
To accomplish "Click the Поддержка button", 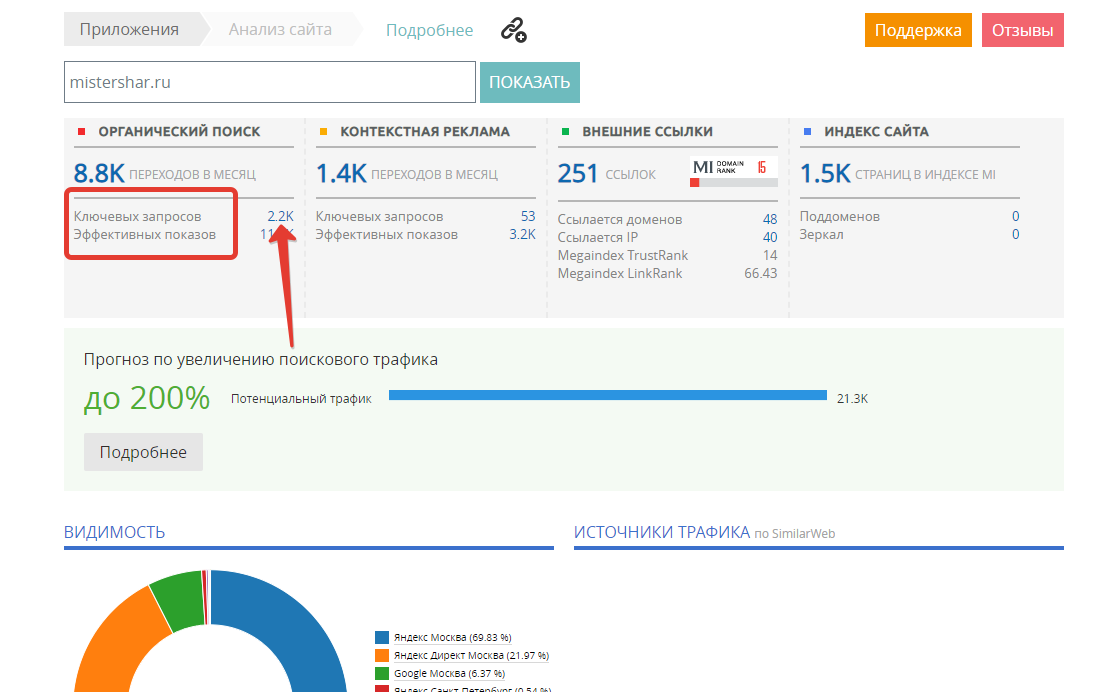I will click(x=918, y=30).
